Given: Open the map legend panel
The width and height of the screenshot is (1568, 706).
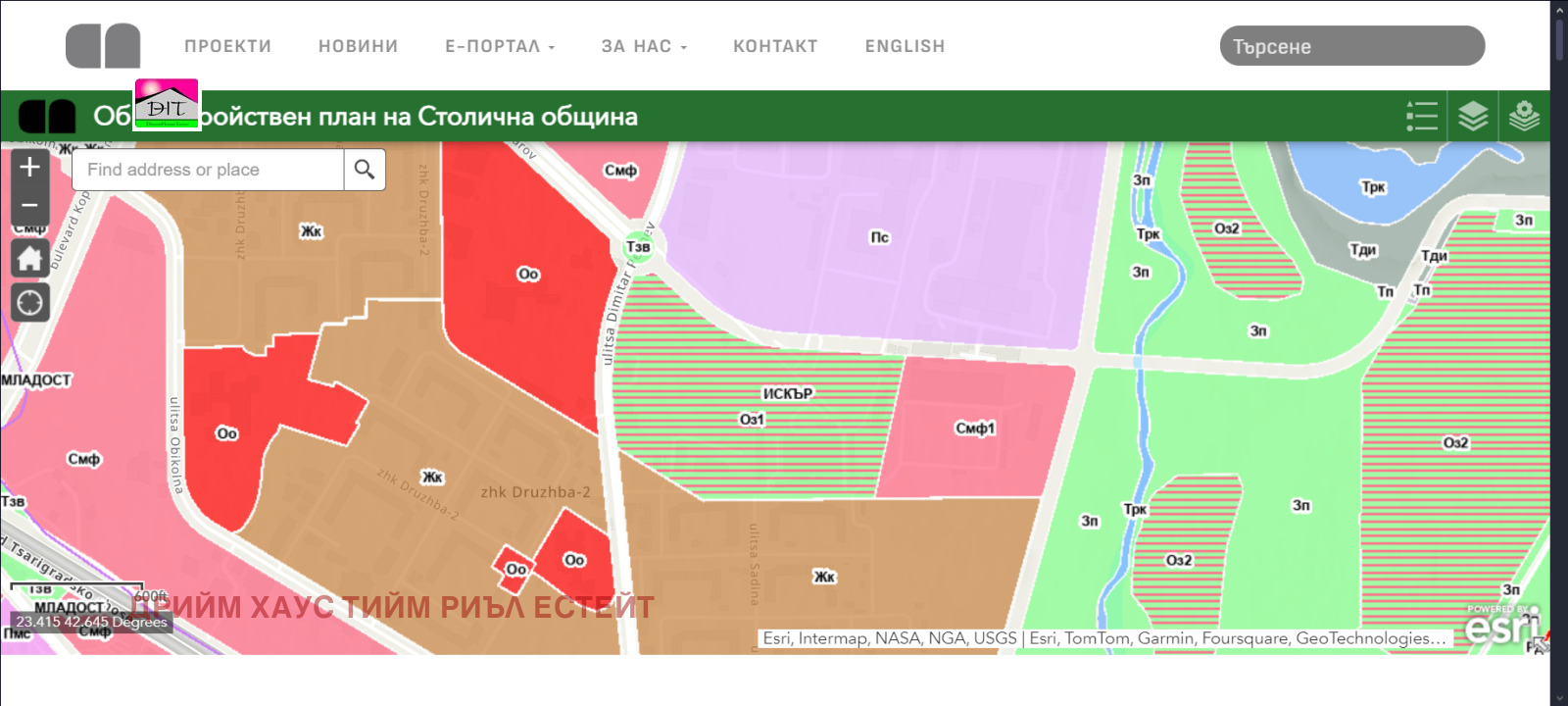Looking at the screenshot, I should pyautogui.click(x=1421, y=116).
